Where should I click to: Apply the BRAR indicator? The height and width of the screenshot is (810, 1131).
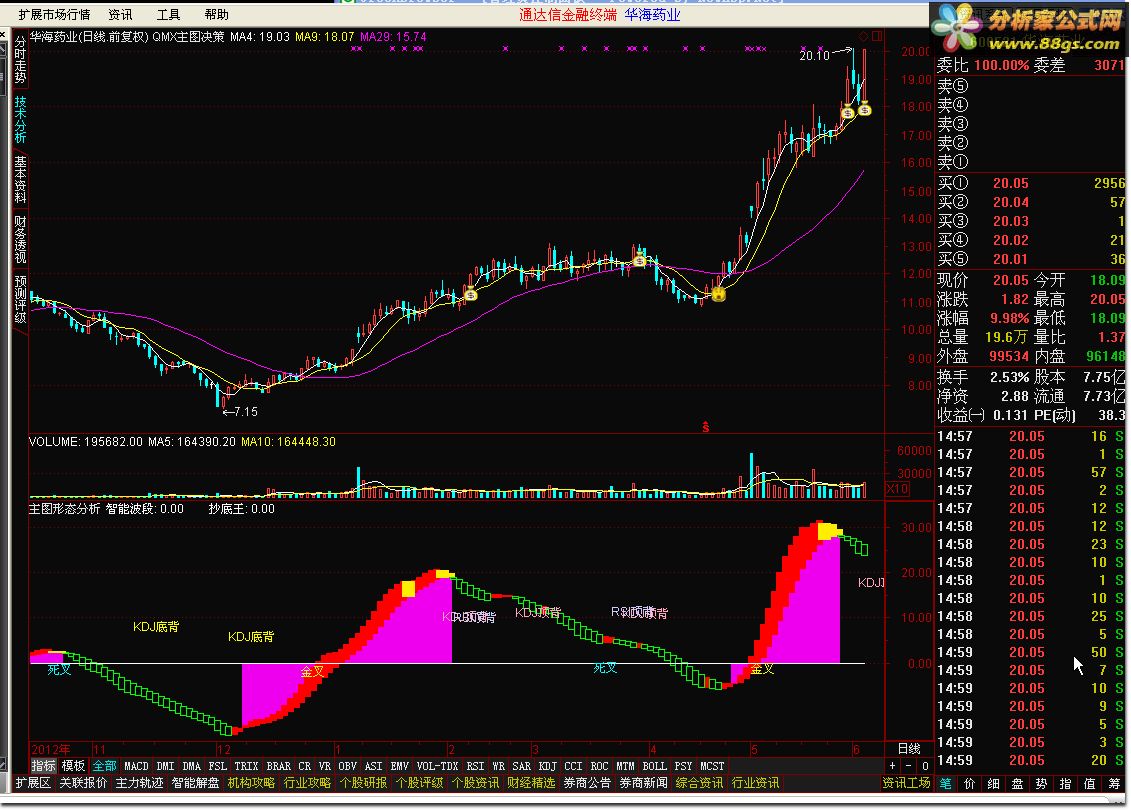(279, 766)
